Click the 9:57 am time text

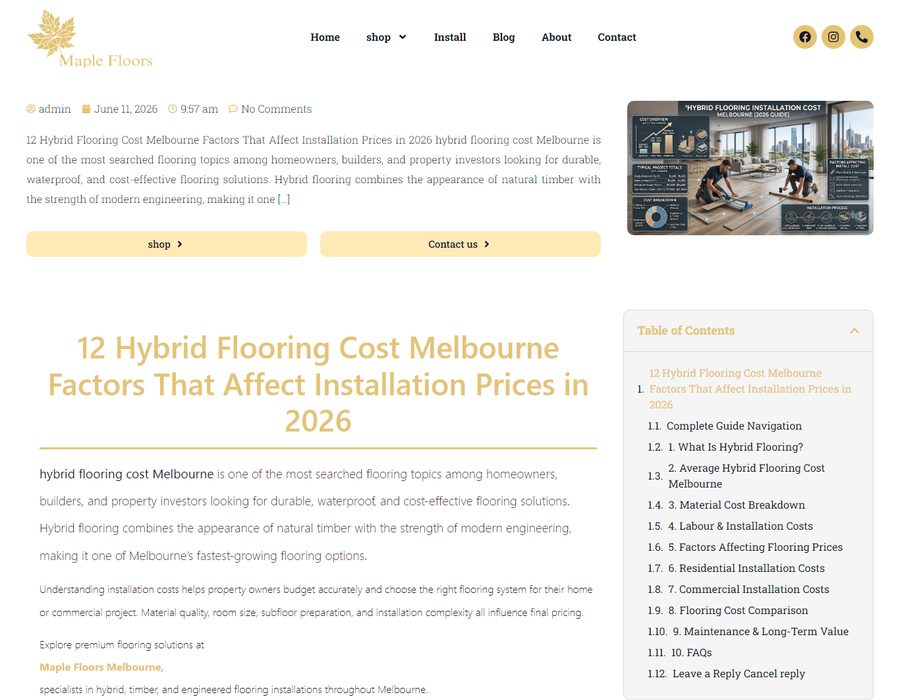[199, 109]
